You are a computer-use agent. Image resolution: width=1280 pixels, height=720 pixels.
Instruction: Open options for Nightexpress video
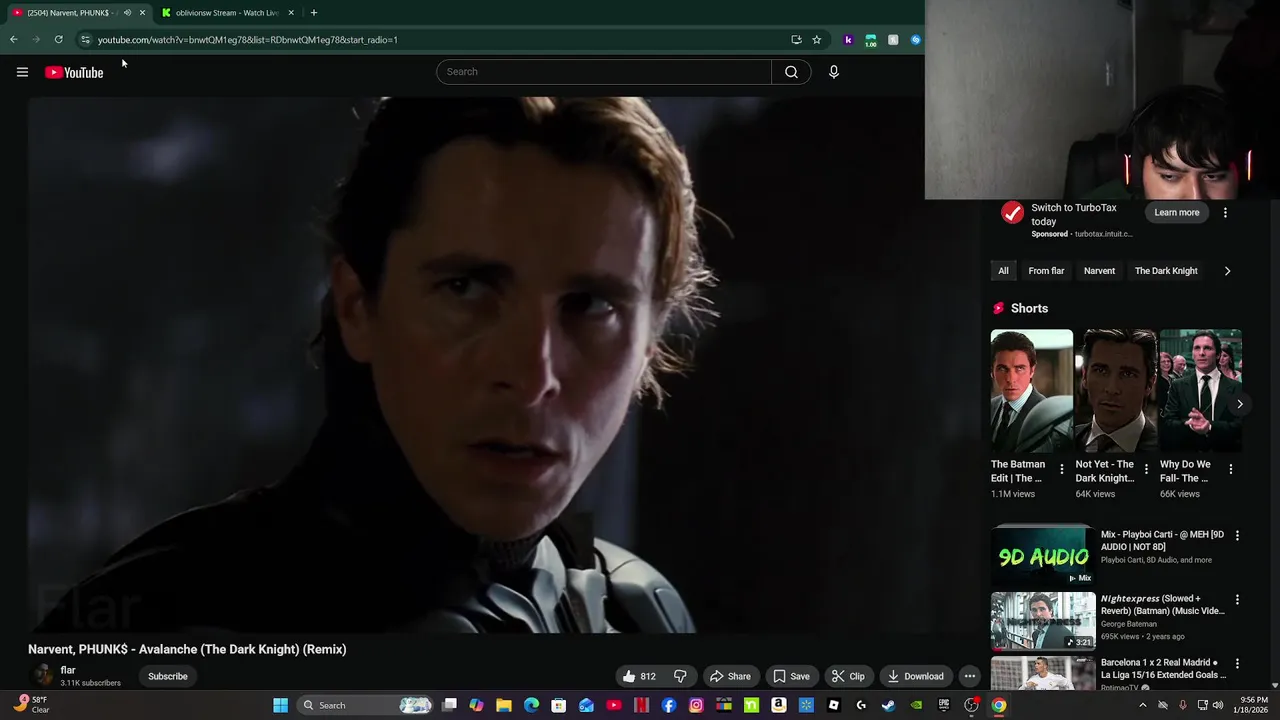point(1237,600)
